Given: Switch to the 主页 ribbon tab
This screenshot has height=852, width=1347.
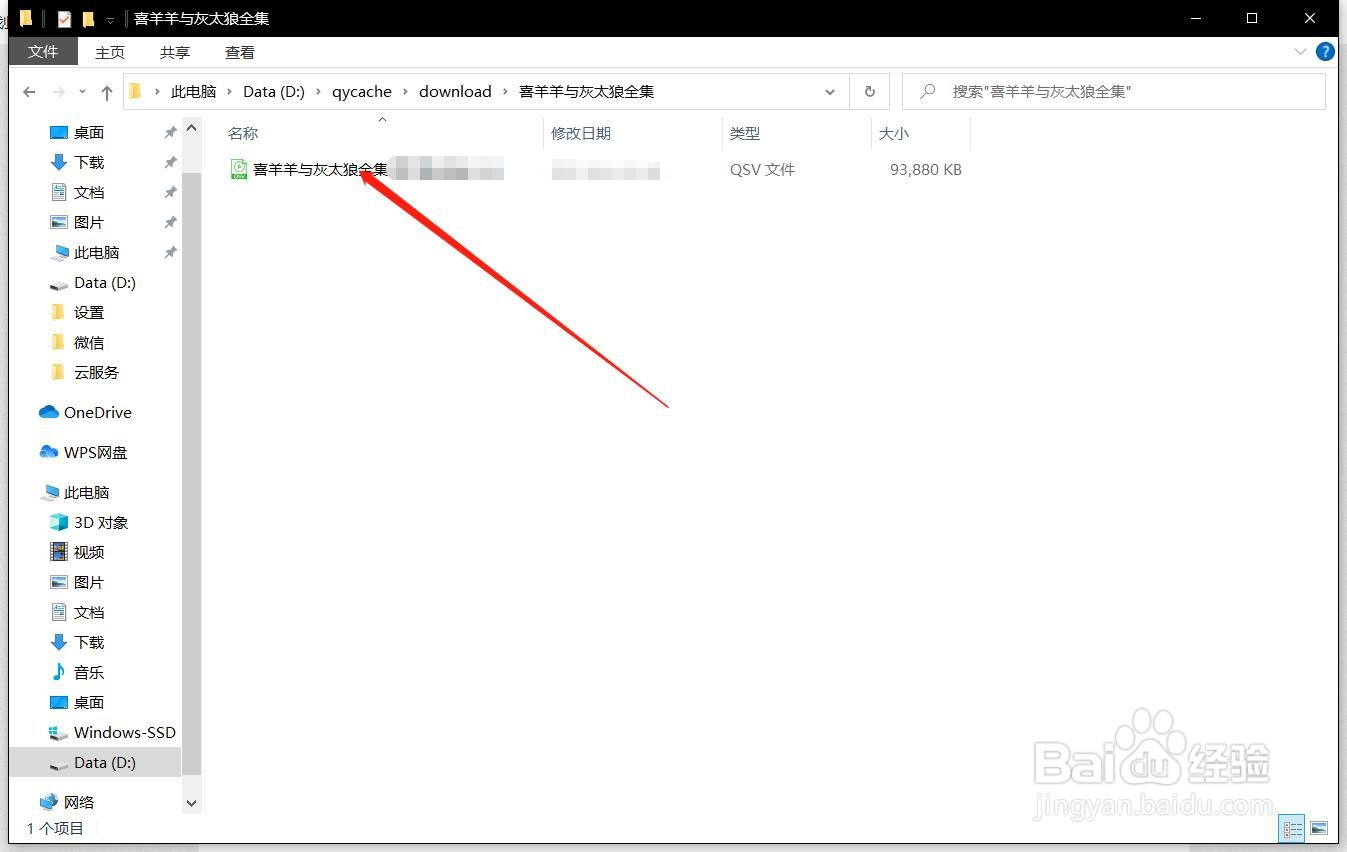Looking at the screenshot, I should (110, 52).
